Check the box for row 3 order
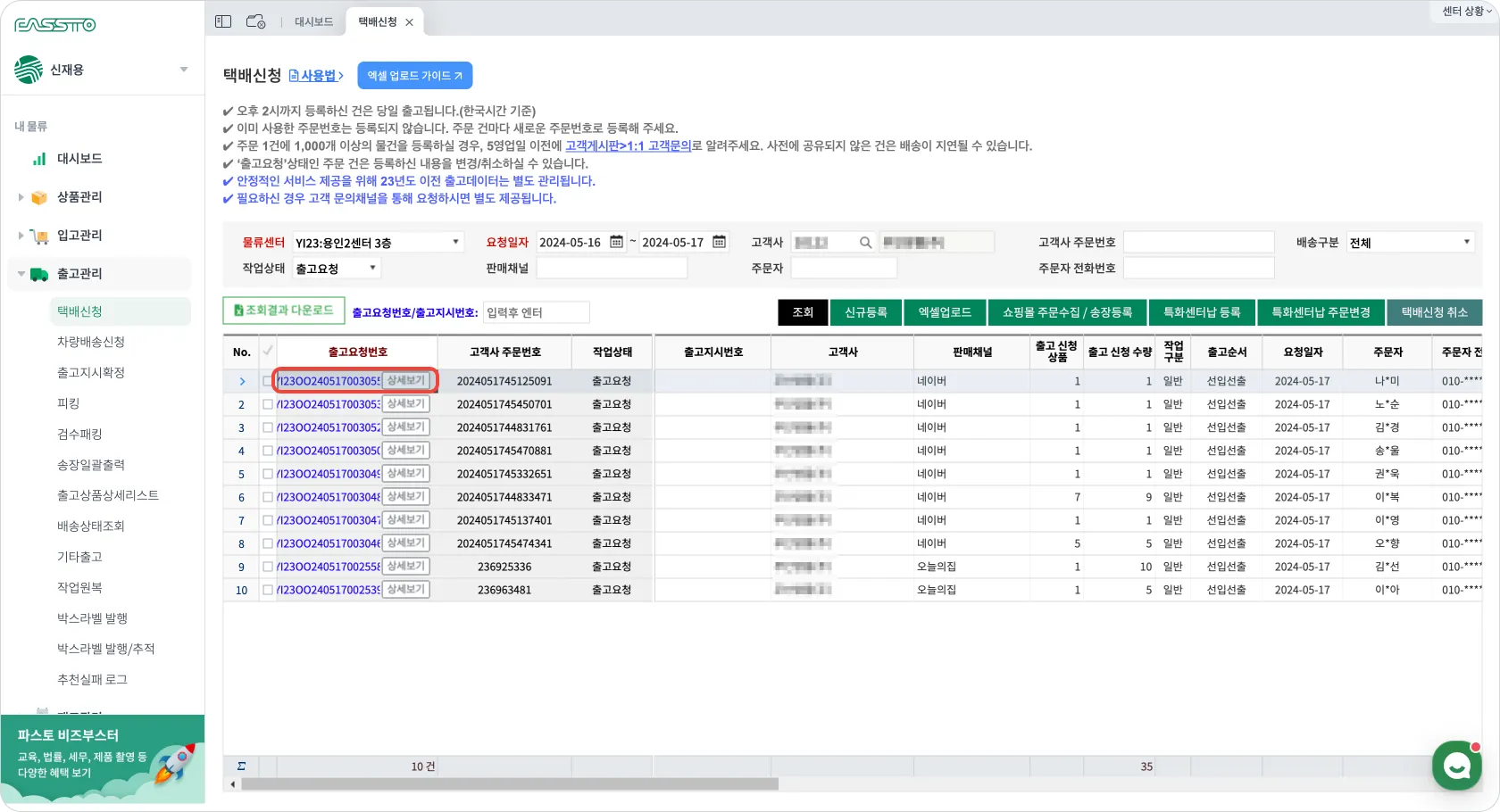 point(268,427)
